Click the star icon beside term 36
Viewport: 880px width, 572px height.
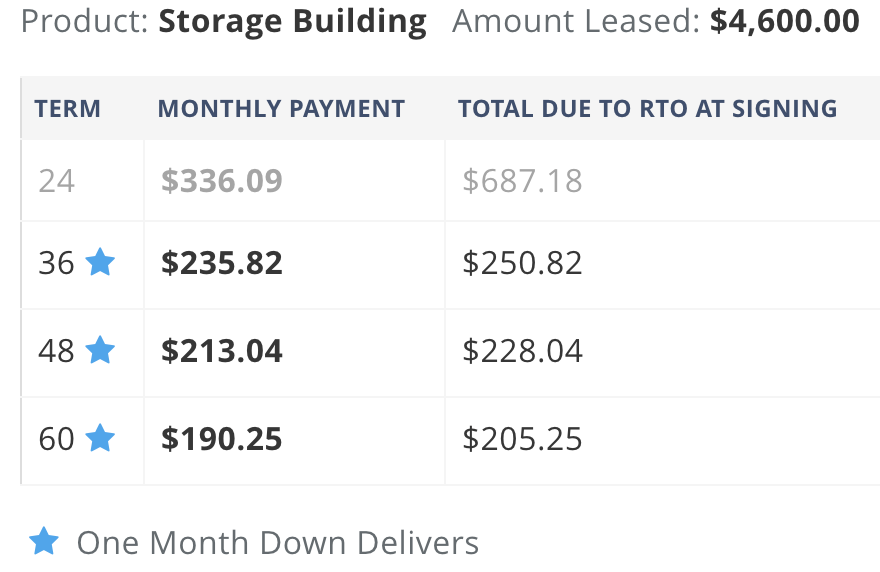[x=100, y=262]
